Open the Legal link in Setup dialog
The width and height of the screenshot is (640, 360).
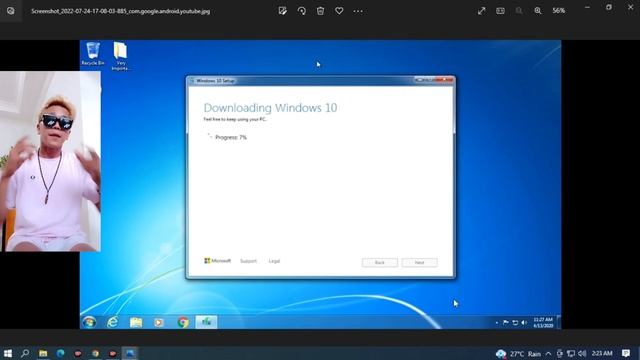tap(274, 261)
